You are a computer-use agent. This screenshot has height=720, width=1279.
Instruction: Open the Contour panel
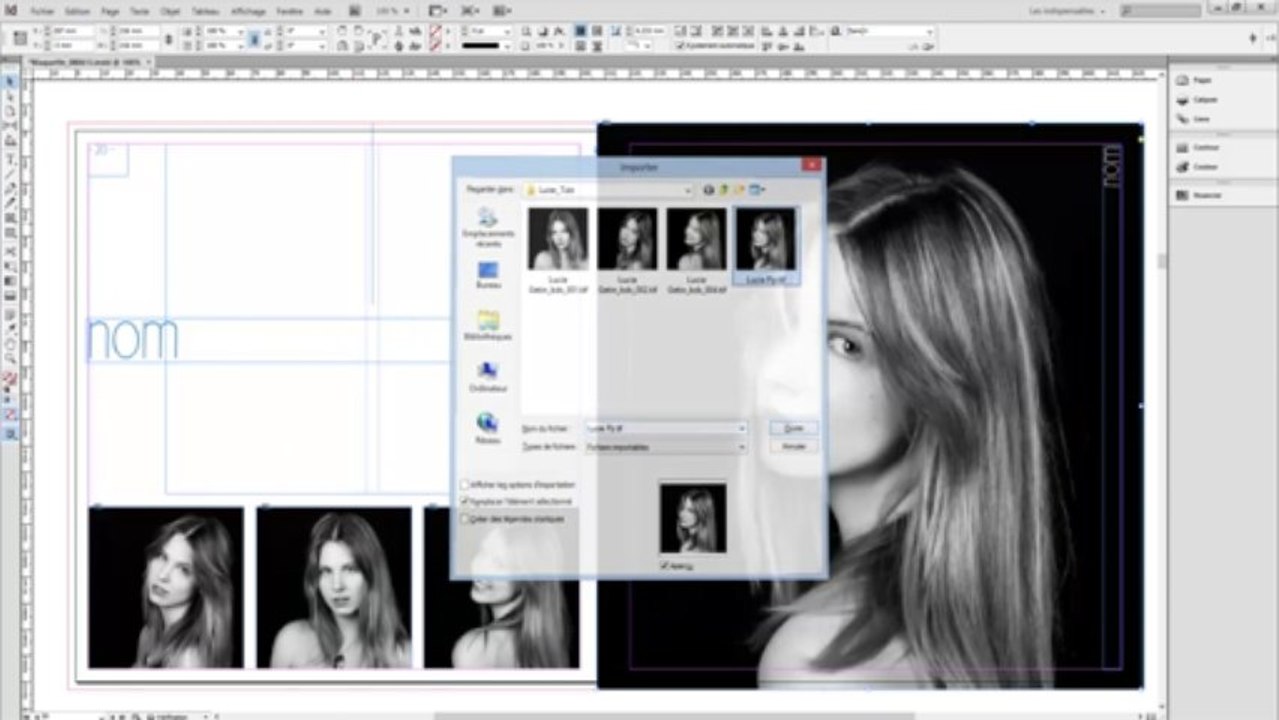click(1197, 147)
